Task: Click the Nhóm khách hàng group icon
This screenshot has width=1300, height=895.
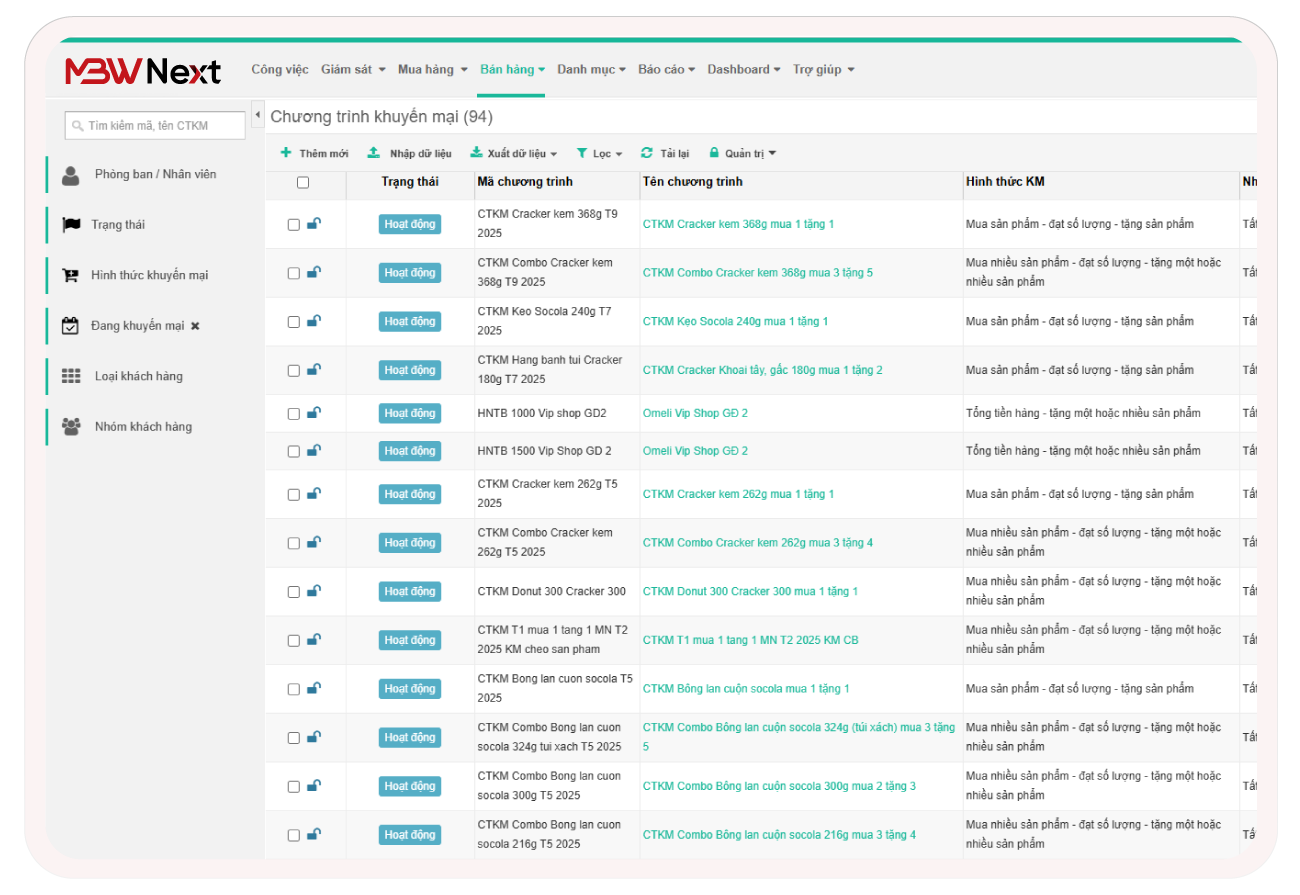Action: click(71, 427)
